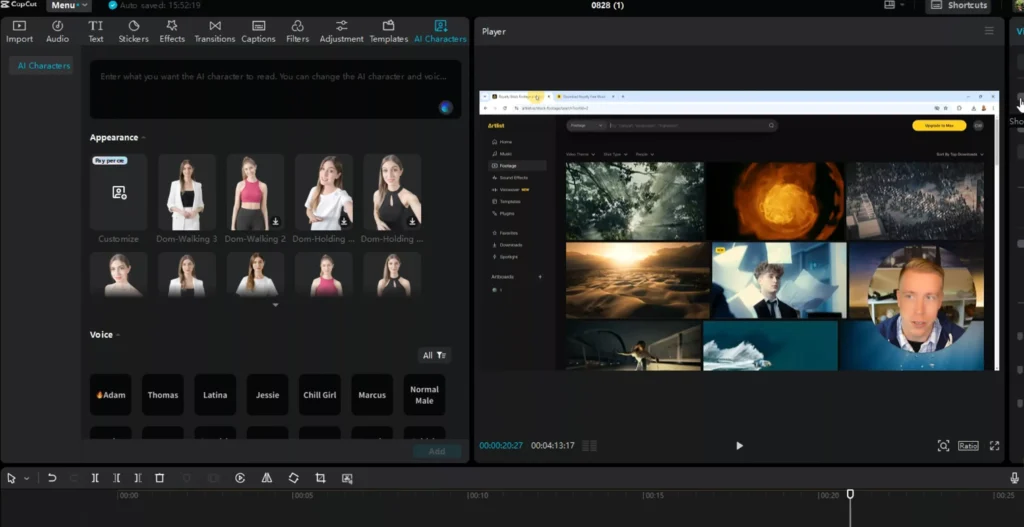This screenshot has width=1024, height=527.
Task: Click the scan-frame icon left of Ratio
Action: pyautogui.click(x=943, y=445)
